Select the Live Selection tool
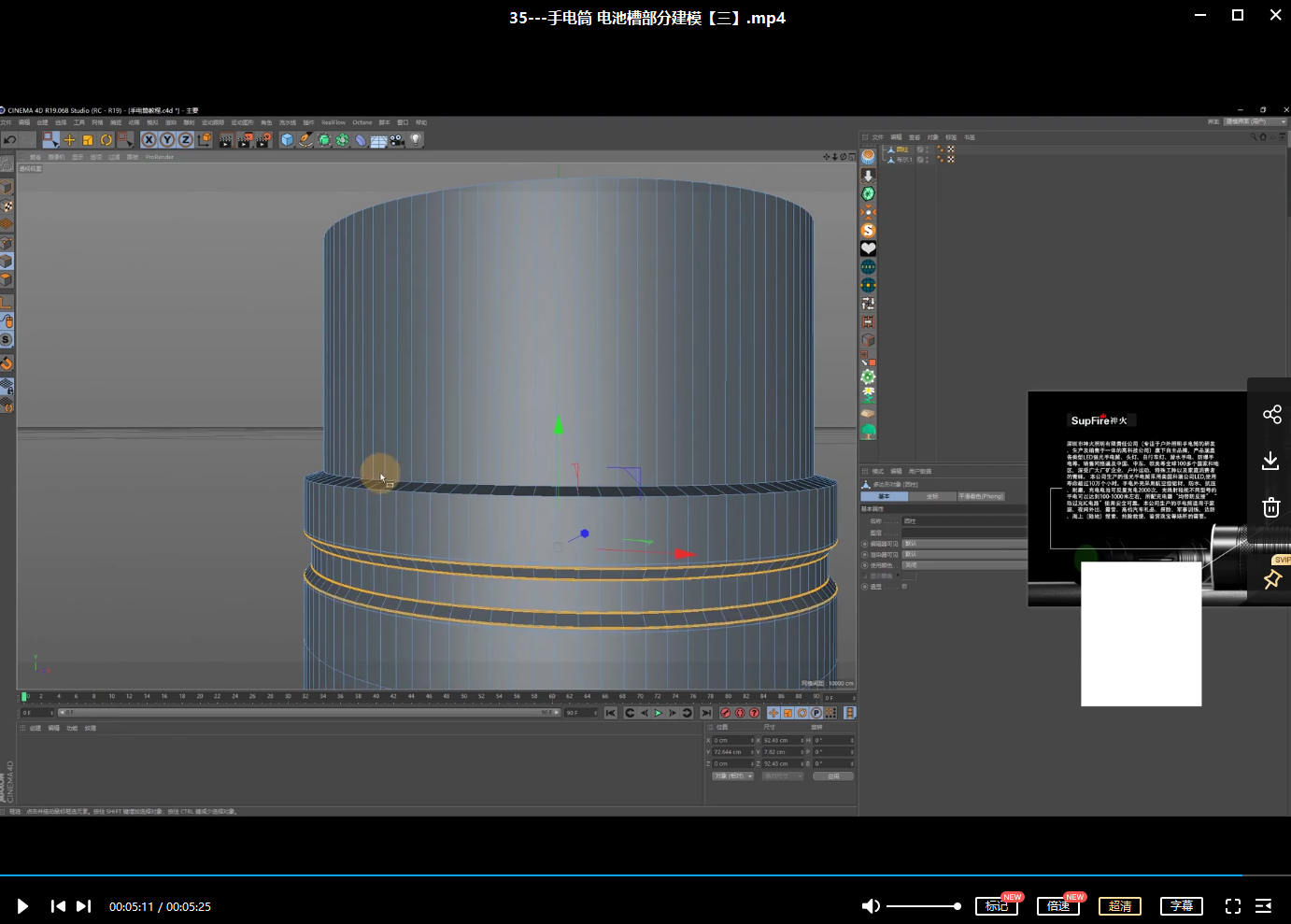The width and height of the screenshot is (1291, 924). tap(50, 140)
